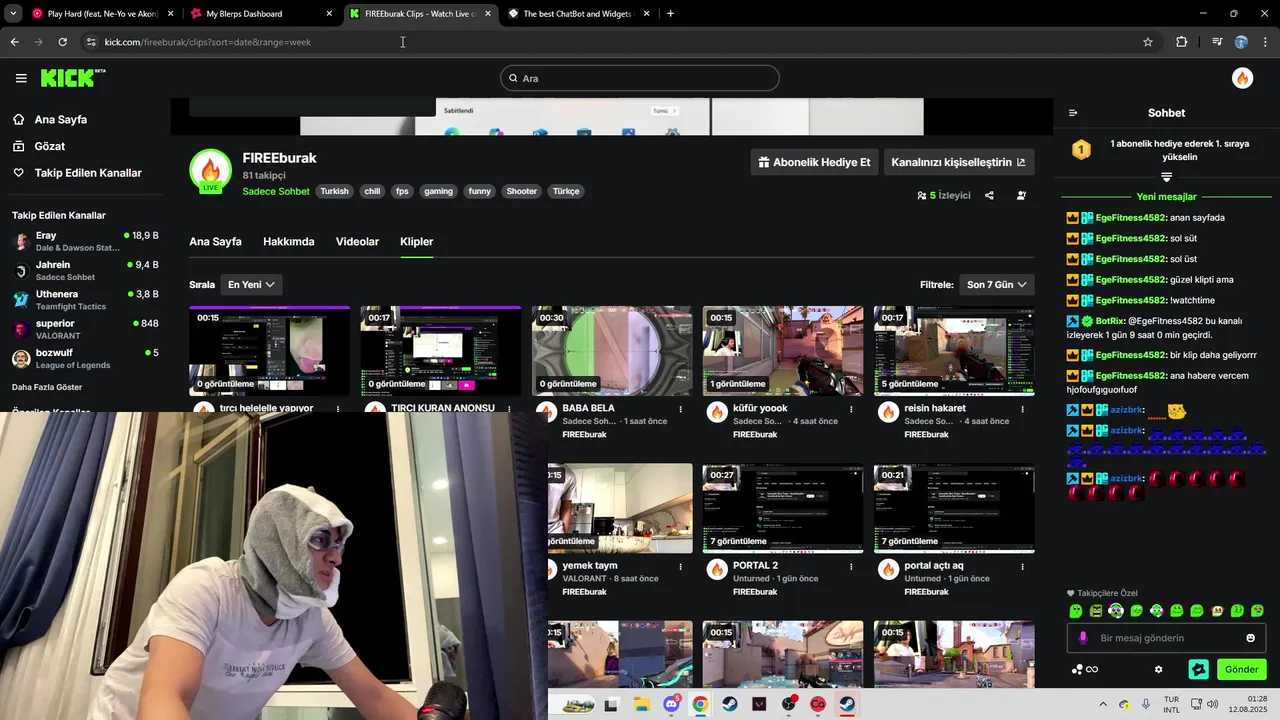Bookmark this page with the star icon
Viewport: 1280px width, 720px height.
click(x=1148, y=42)
